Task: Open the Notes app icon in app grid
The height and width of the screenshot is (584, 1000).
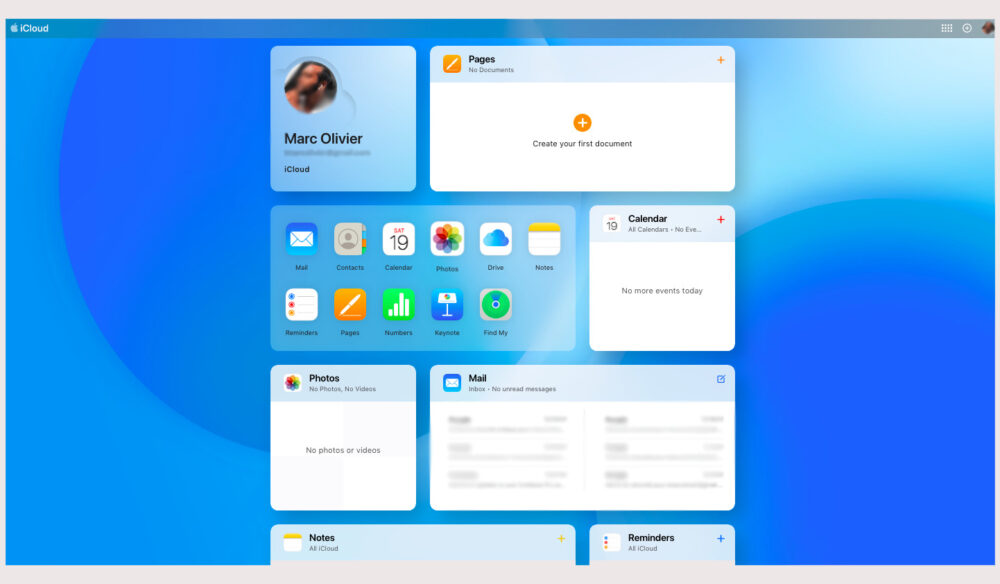Action: coord(544,239)
